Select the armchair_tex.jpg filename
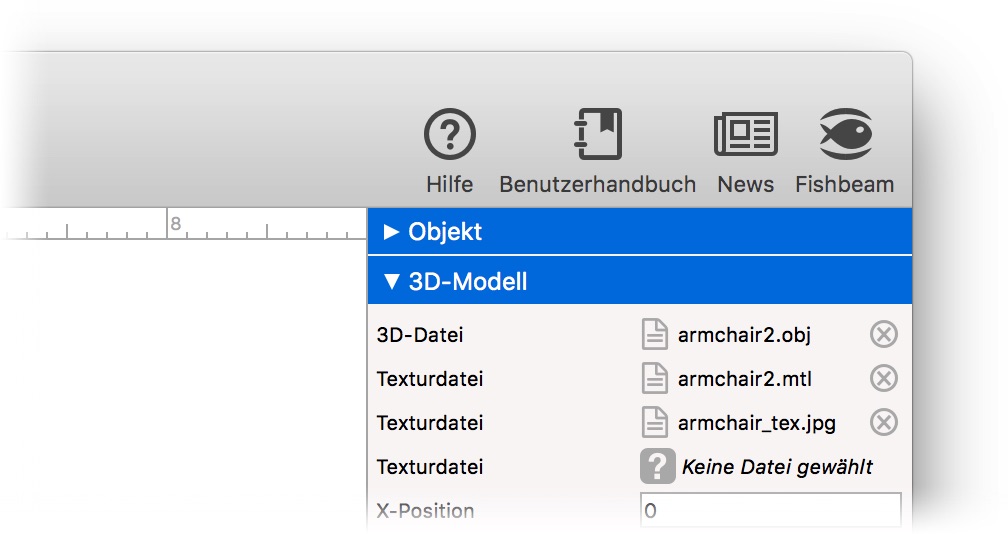 point(756,423)
